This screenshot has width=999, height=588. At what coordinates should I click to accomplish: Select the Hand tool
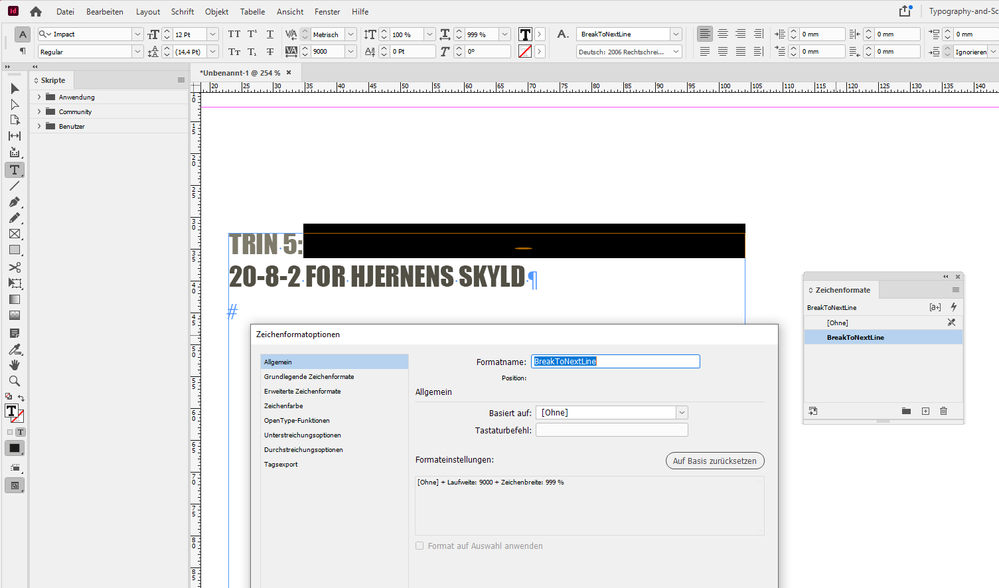coord(15,365)
